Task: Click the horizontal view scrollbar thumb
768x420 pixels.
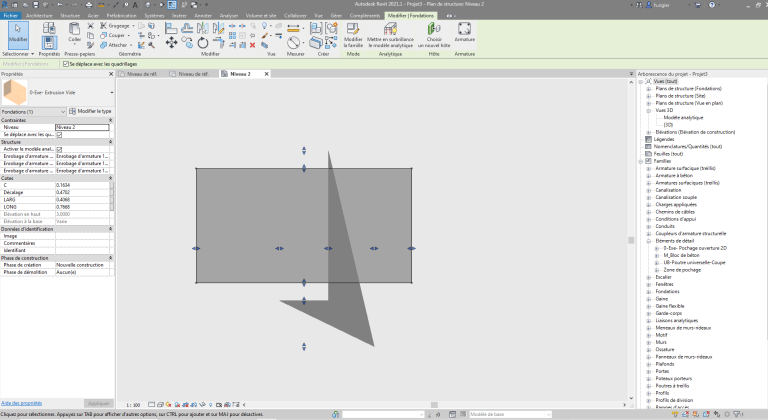Action: [434, 405]
